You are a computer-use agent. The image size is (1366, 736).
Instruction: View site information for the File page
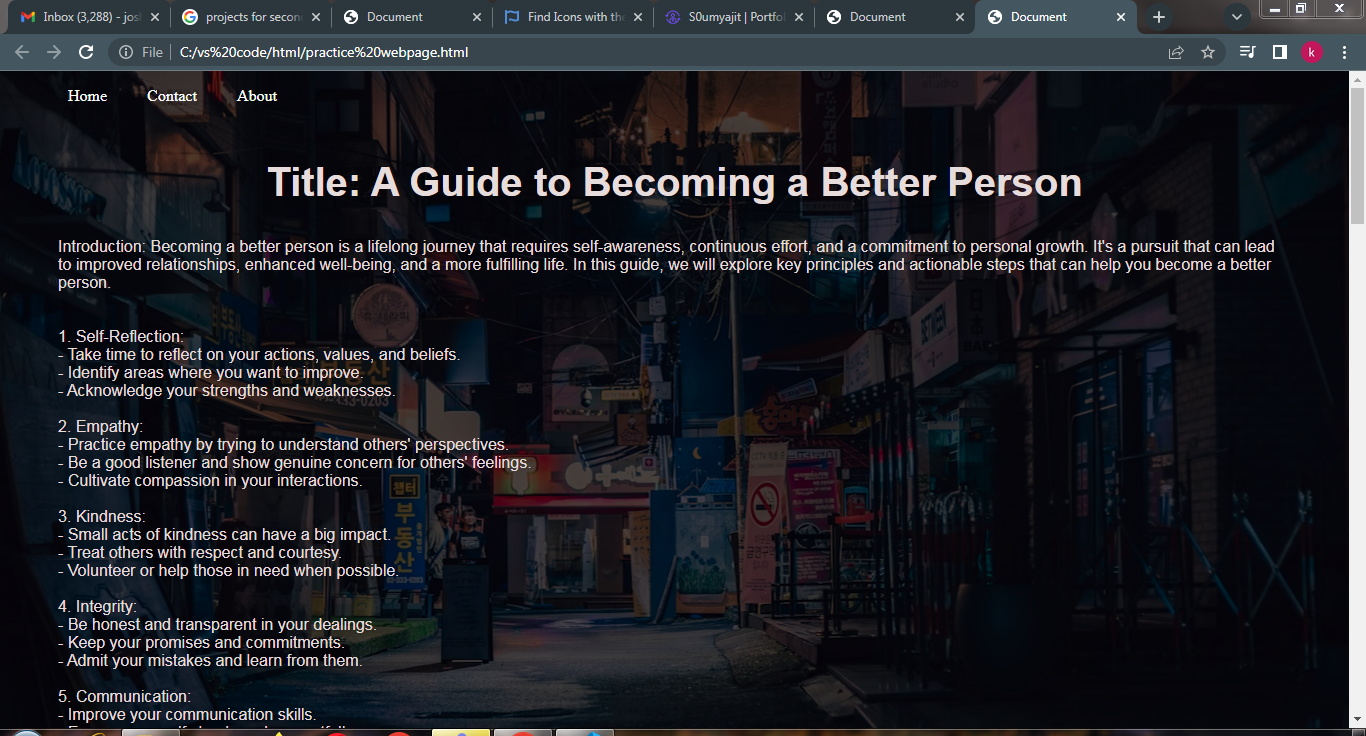click(x=127, y=52)
